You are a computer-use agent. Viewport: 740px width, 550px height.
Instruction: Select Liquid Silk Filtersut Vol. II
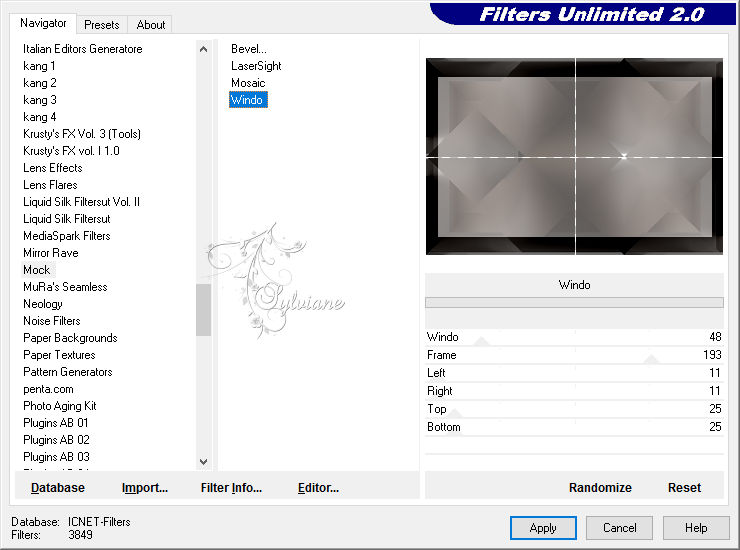[81, 202]
